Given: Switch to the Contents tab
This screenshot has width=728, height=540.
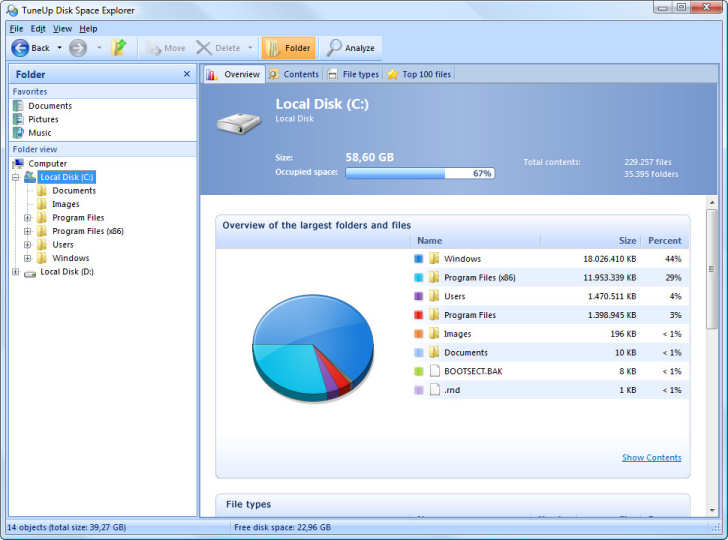Looking at the screenshot, I should point(294,74).
